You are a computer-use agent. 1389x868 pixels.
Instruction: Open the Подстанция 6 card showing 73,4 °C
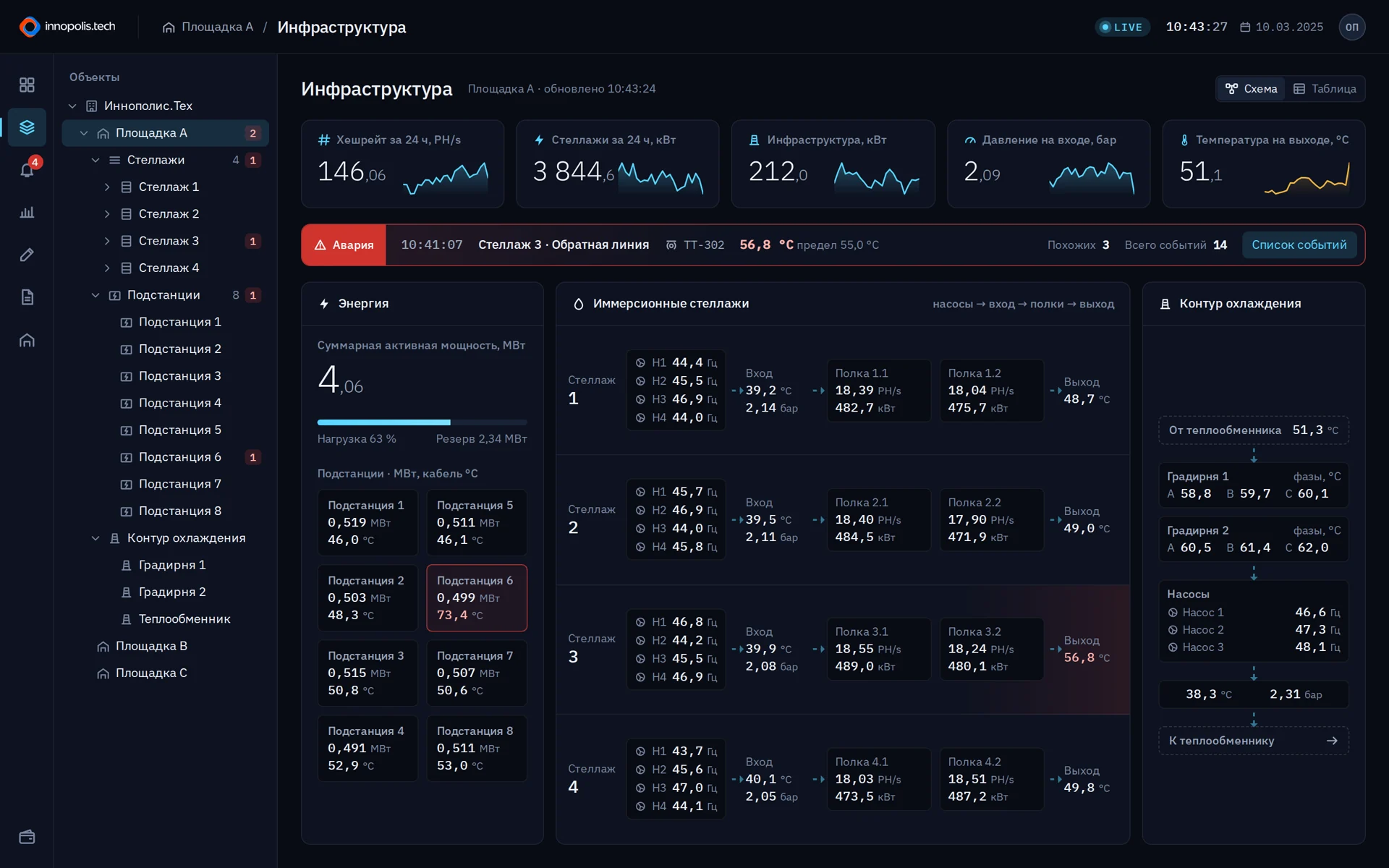click(477, 598)
